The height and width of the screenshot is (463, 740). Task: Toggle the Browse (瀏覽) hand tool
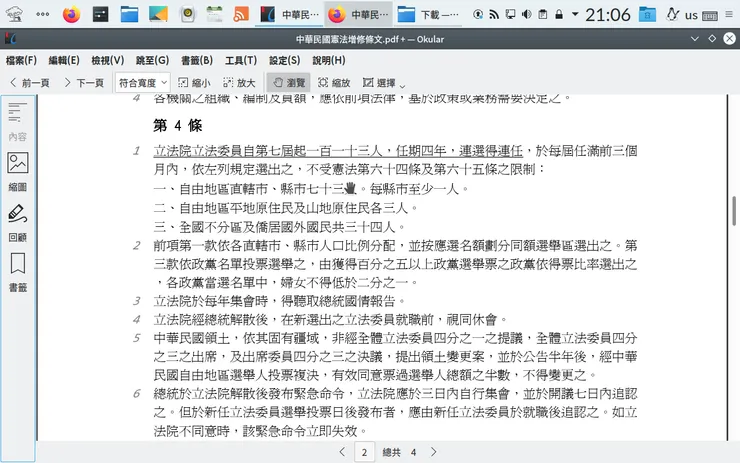coord(288,83)
